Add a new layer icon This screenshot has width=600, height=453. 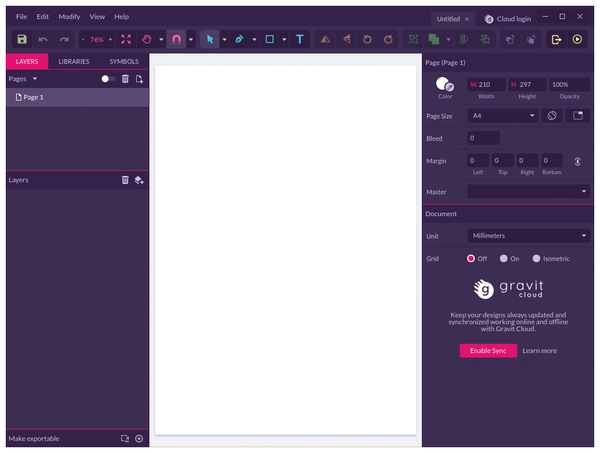coord(139,180)
